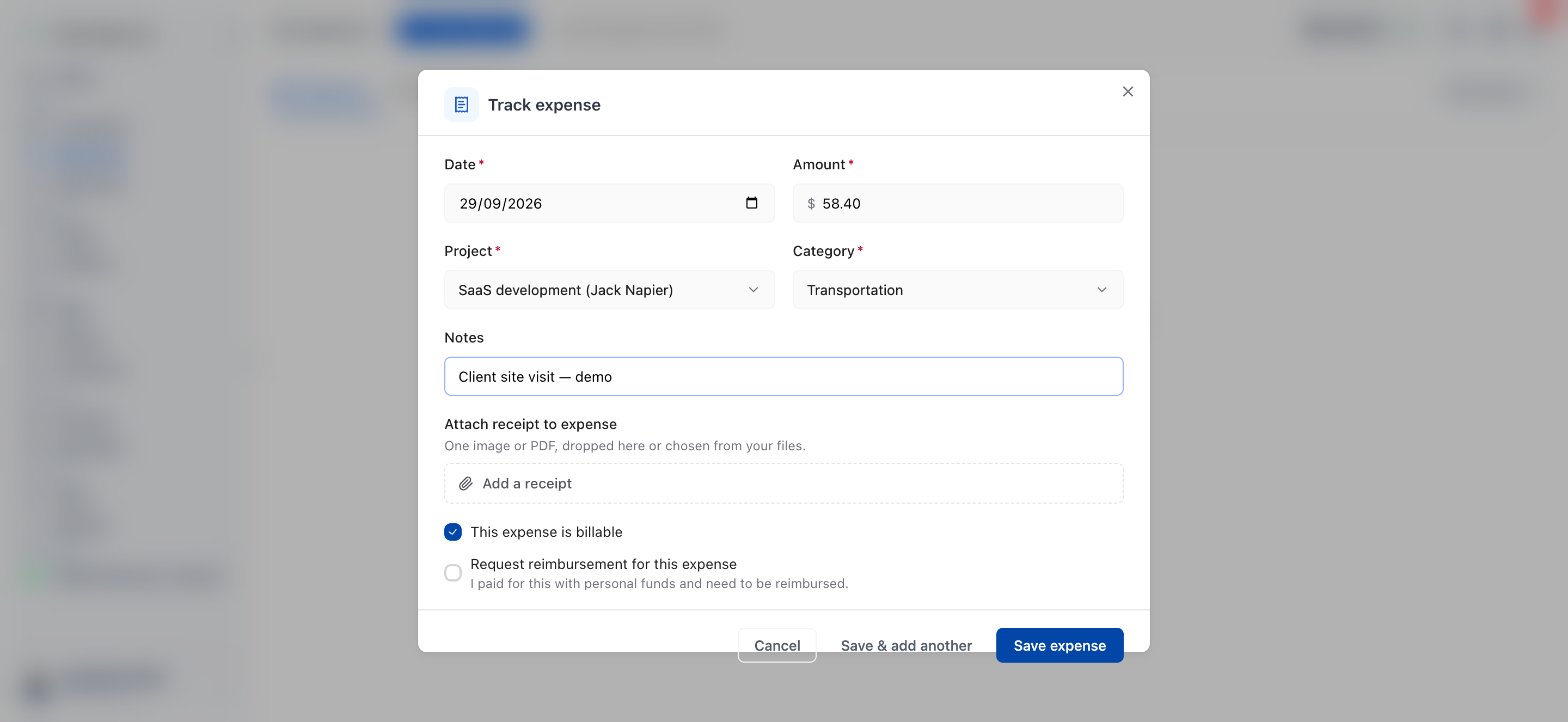Image resolution: width=1568 pixels, height=722 pixels.
Task: Open the calendar picker in the Date field
Action: click(x=752, y=203)
